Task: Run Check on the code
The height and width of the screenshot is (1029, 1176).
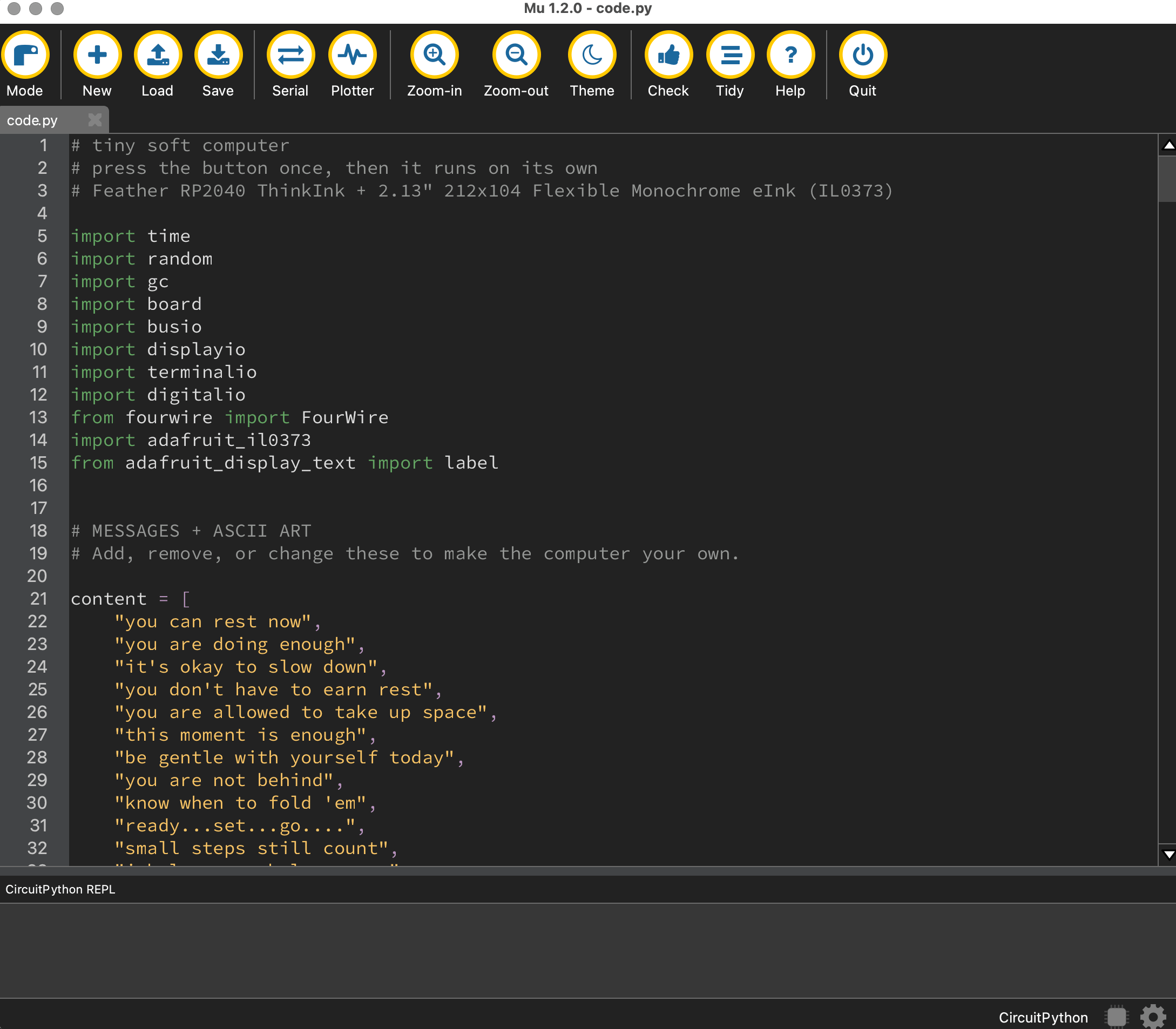Action: [668, 56]
